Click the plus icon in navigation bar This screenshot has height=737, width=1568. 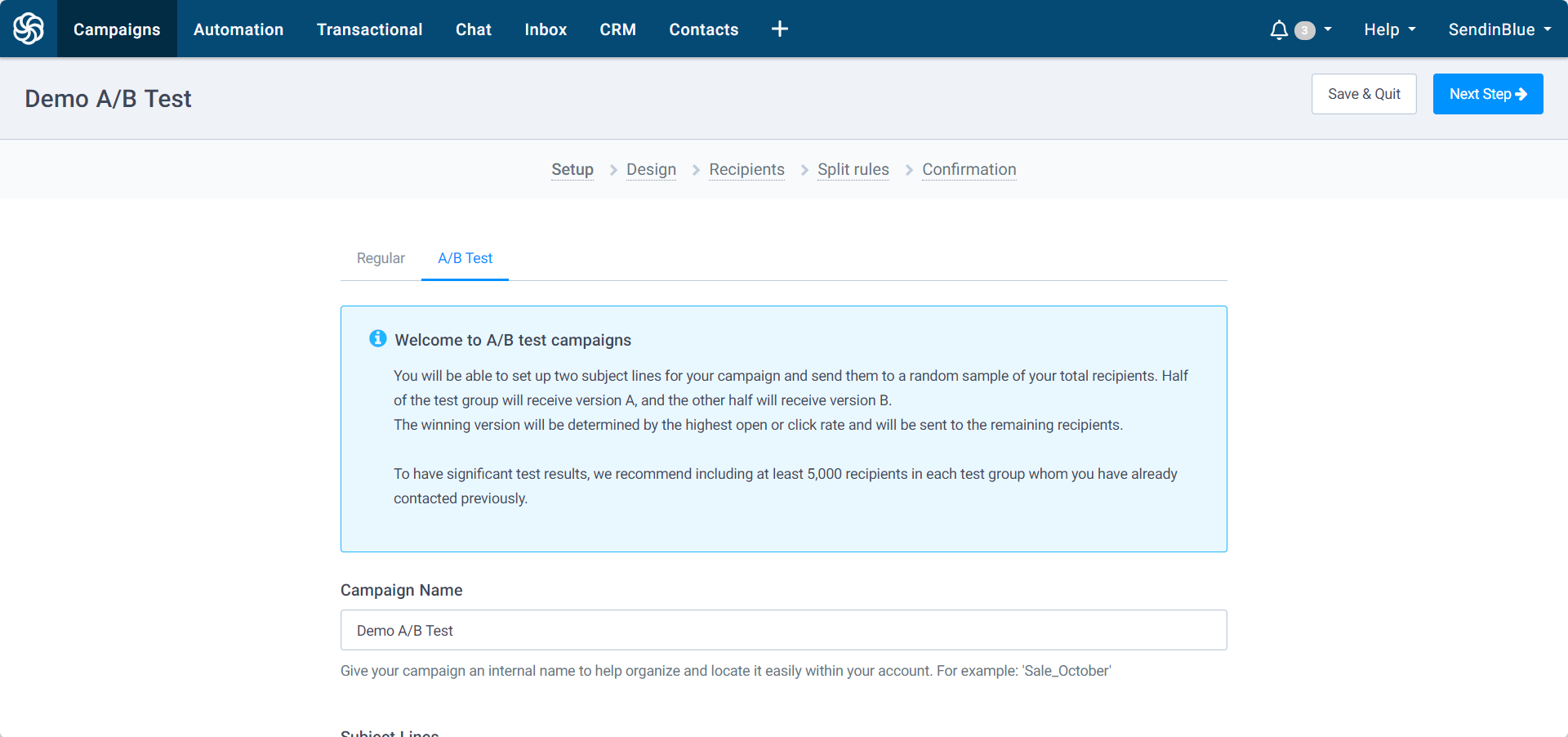click(779, 29)
